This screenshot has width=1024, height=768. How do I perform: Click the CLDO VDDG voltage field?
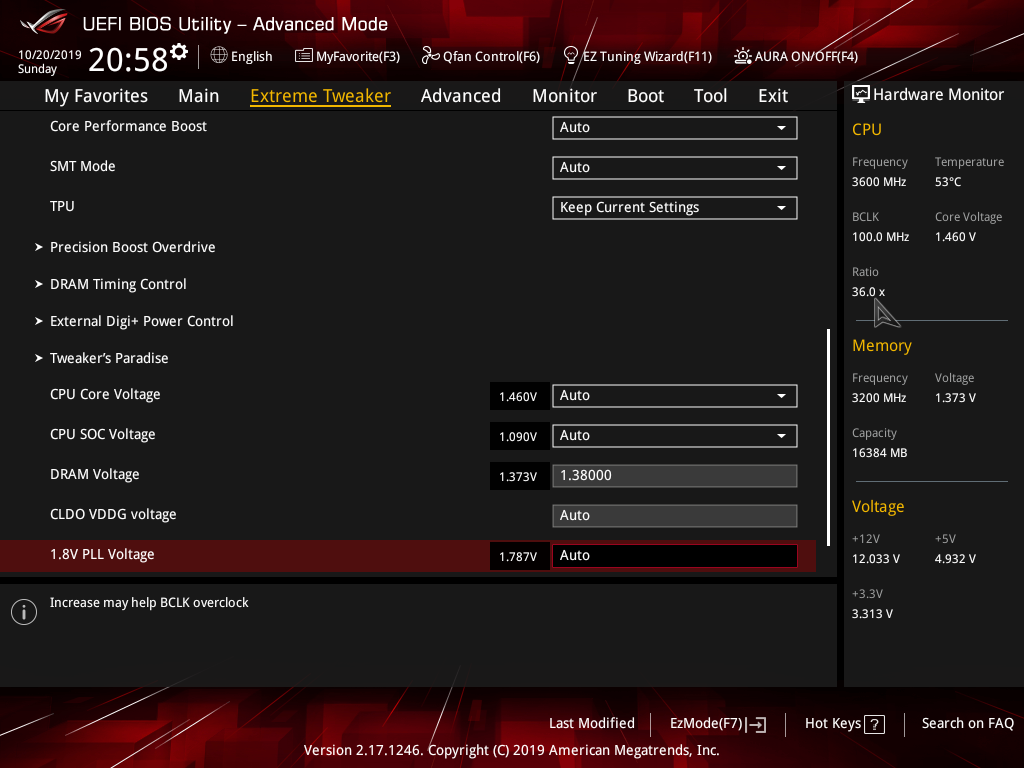coord(675,515)
